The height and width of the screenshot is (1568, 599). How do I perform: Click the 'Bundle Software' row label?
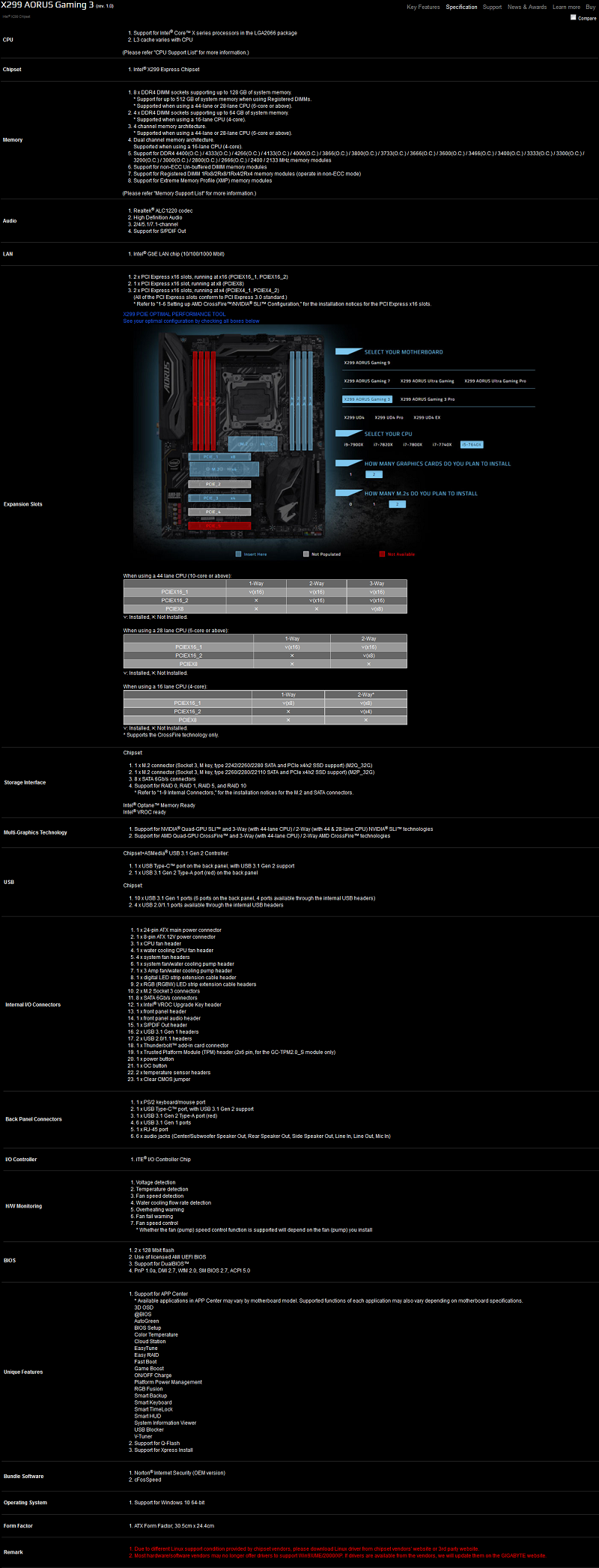point(24,1477)
